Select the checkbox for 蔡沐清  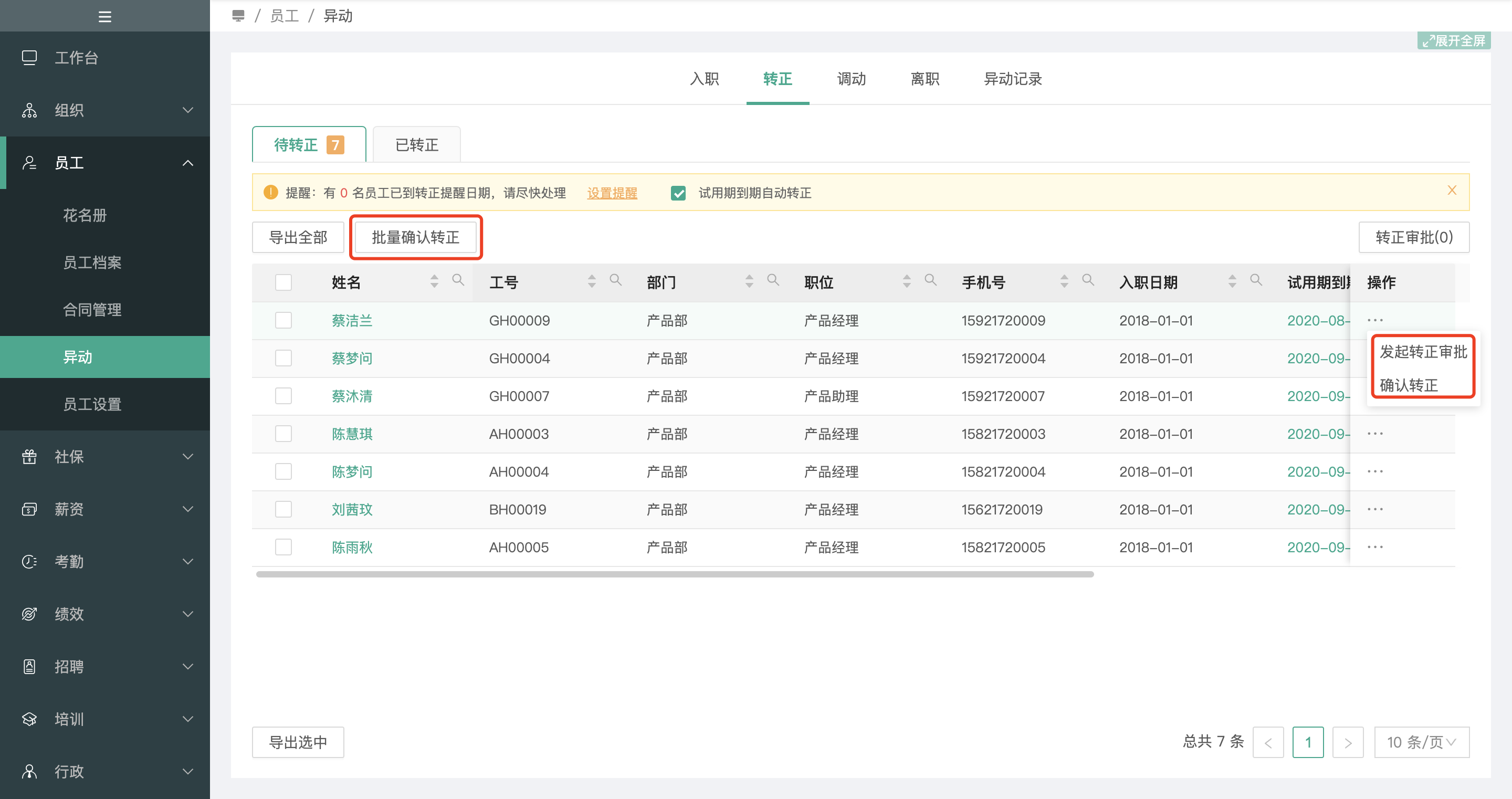283,396
